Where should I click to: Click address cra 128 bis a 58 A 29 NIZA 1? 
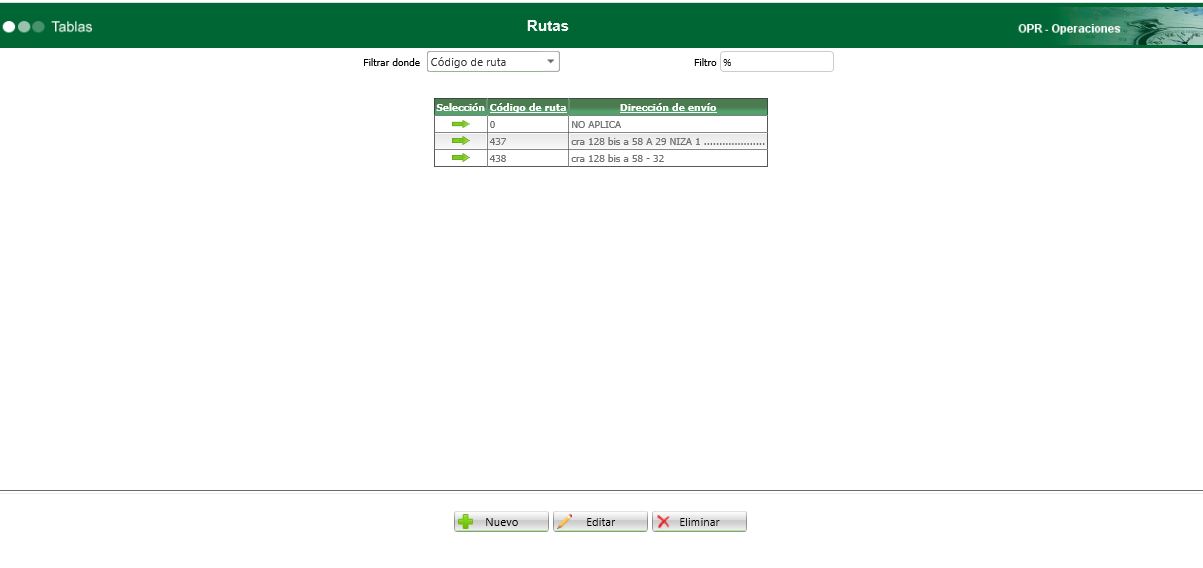click(668, 142)
